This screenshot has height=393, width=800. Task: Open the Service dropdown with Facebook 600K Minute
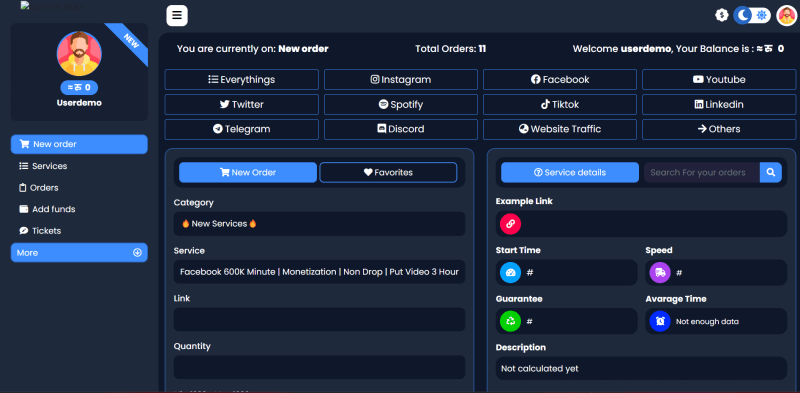[x=319, y=272]
